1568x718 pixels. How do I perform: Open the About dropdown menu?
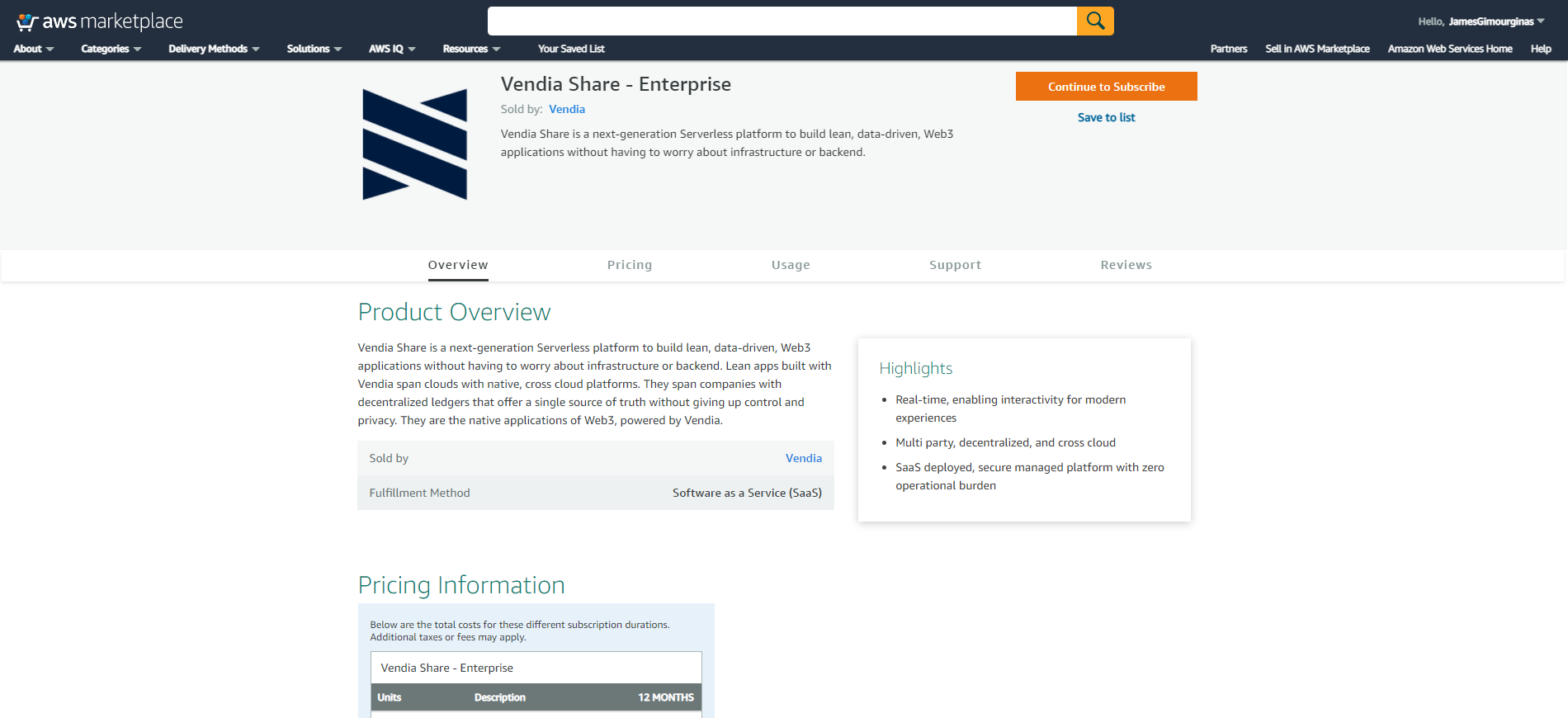34,49
